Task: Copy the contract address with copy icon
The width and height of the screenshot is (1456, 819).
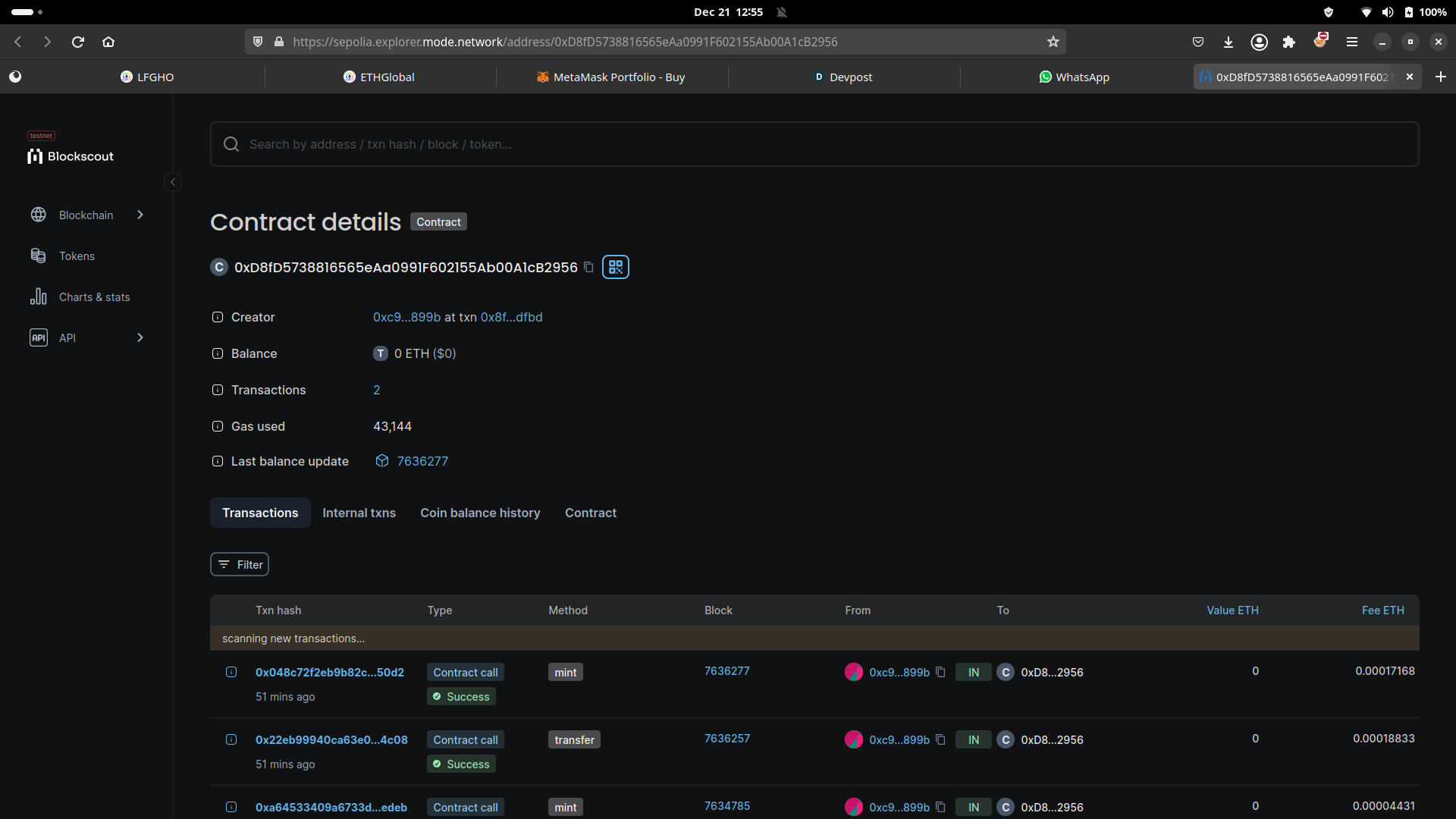Action: click(x=588, y=267)
